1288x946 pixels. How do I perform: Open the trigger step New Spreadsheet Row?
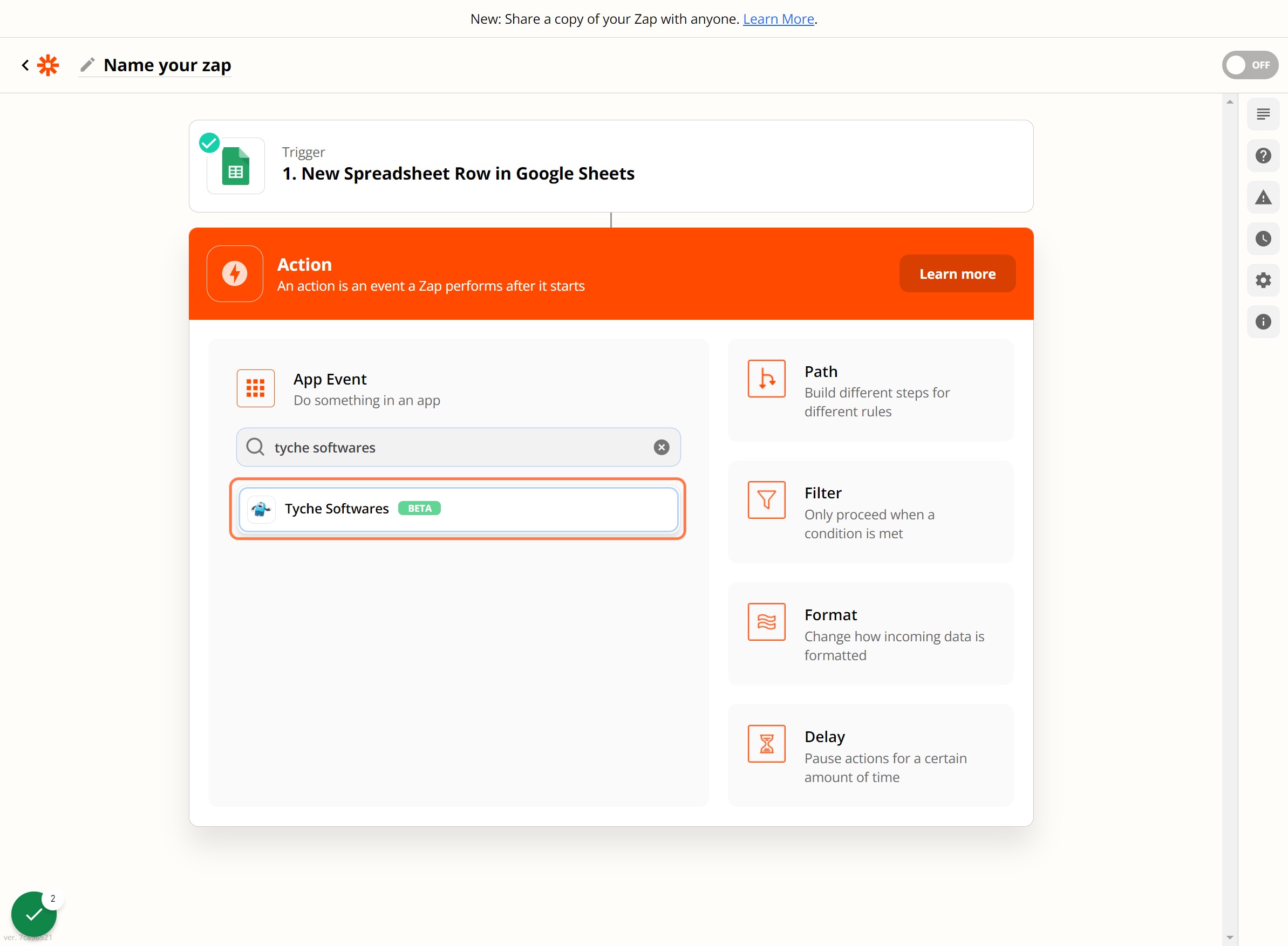point(611,166)
